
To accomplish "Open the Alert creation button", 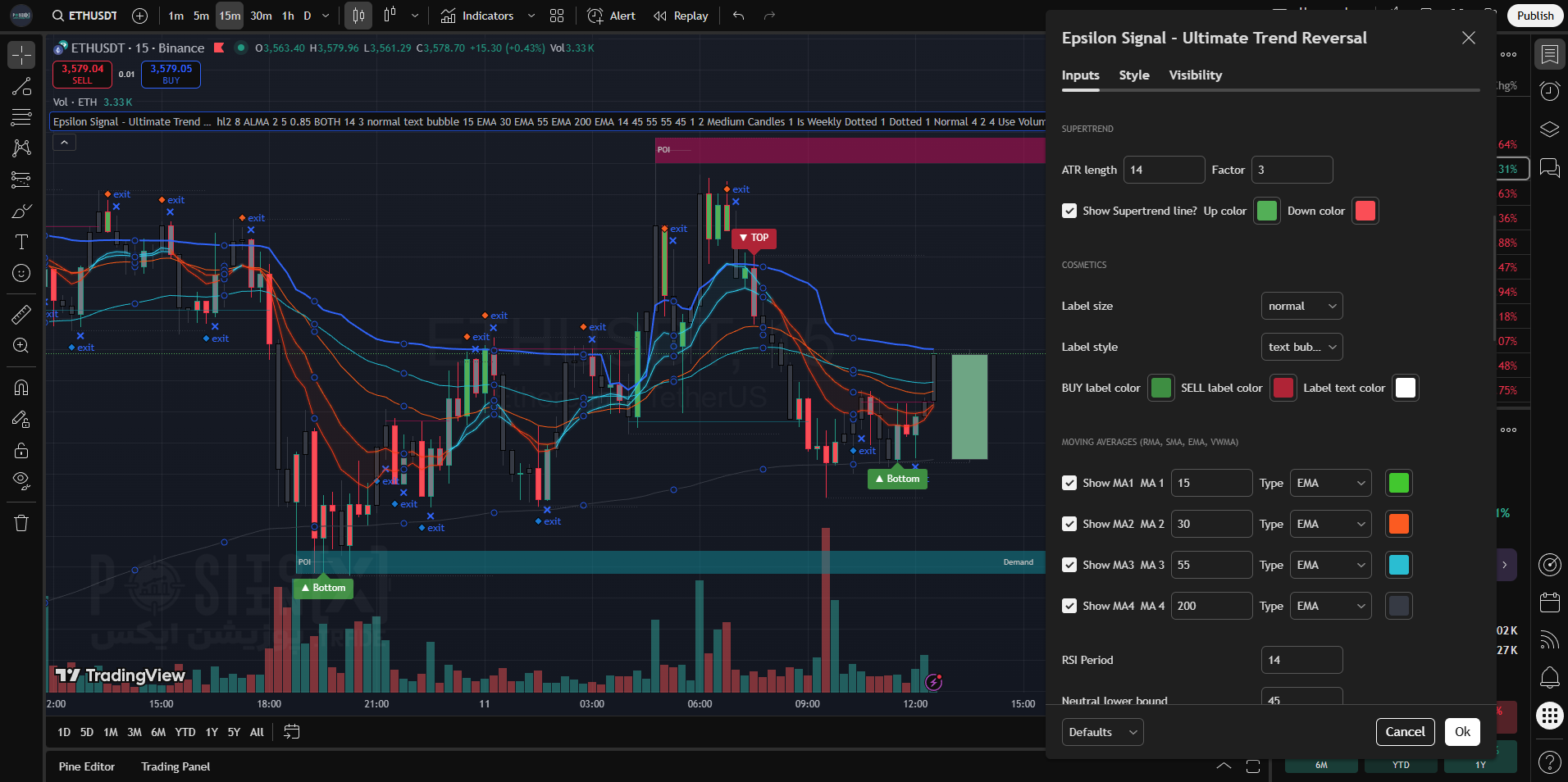I will point(611,16).
